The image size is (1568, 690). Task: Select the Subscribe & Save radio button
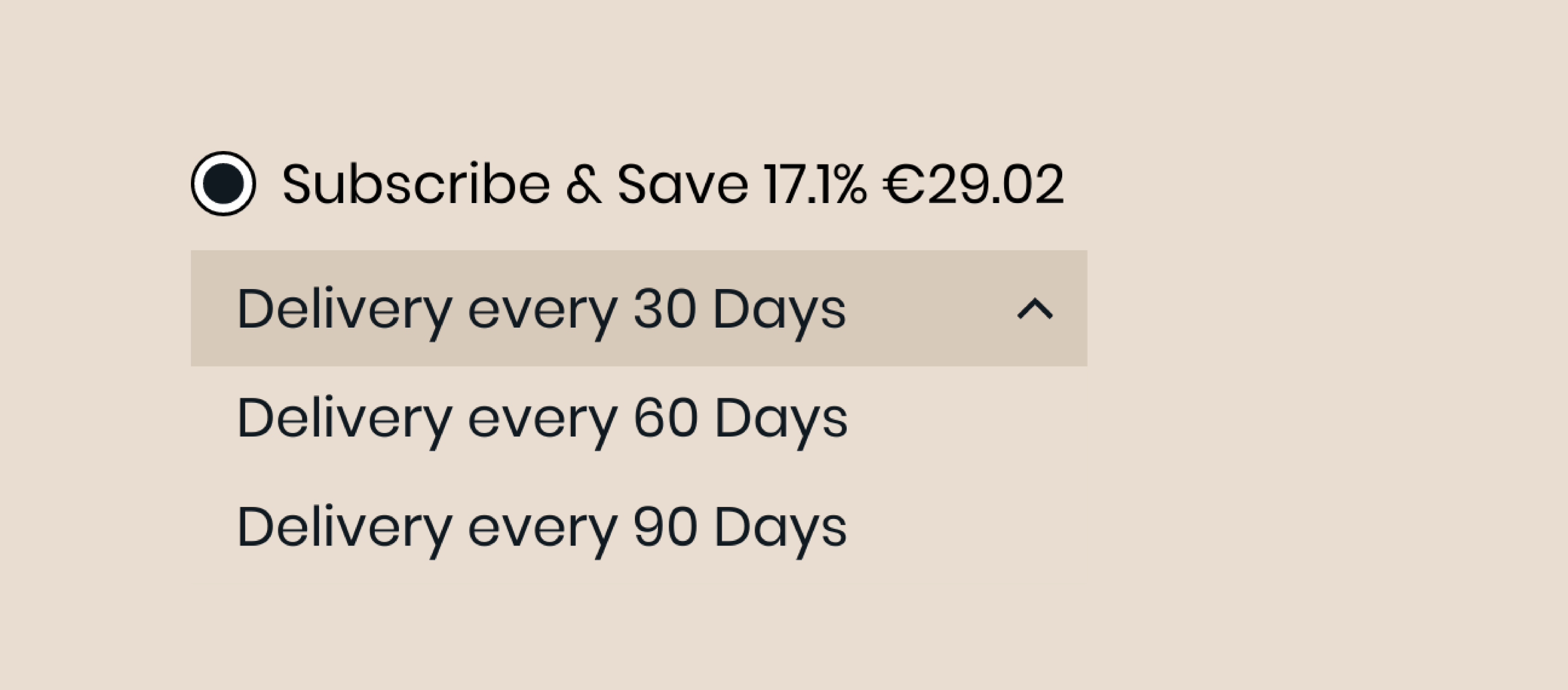pos(223,184)
